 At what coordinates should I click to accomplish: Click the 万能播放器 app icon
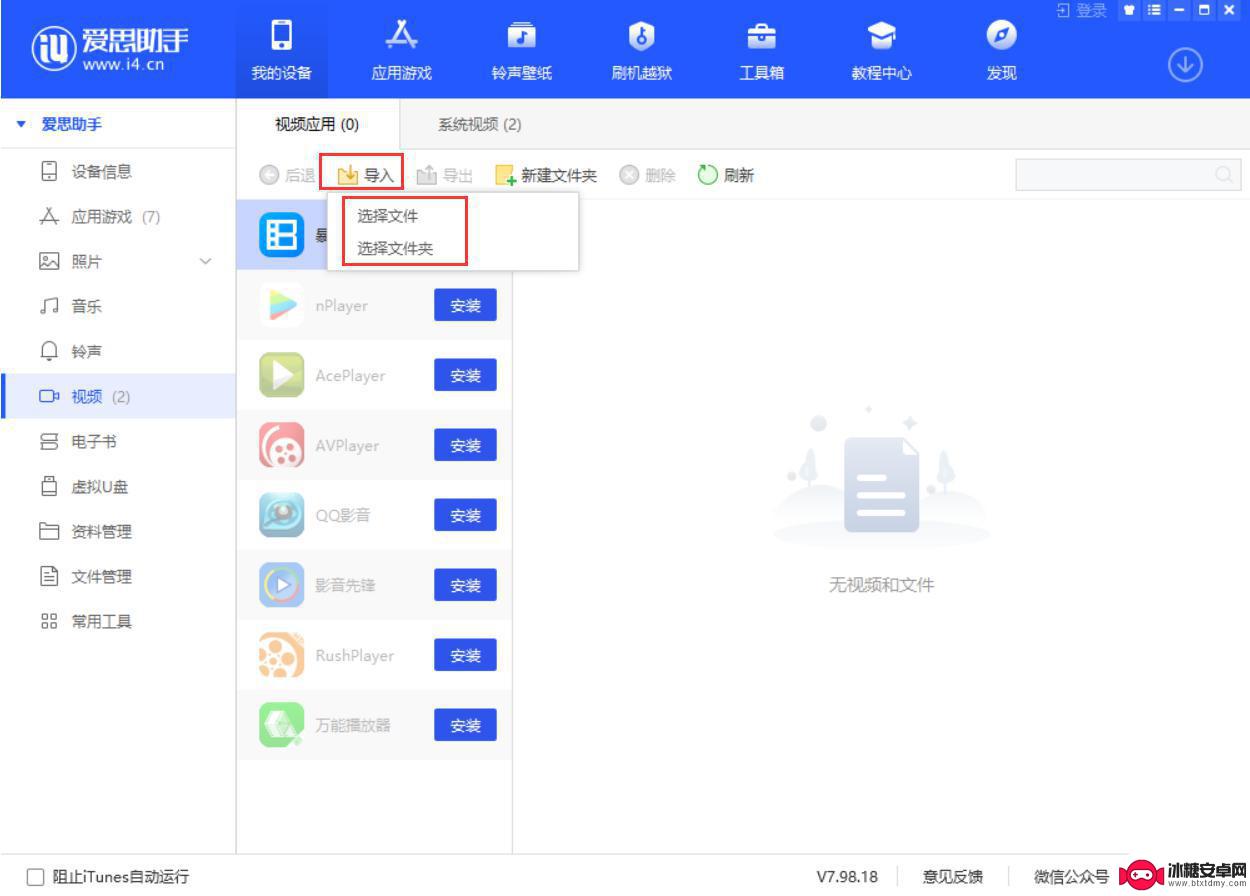(282, 725)
